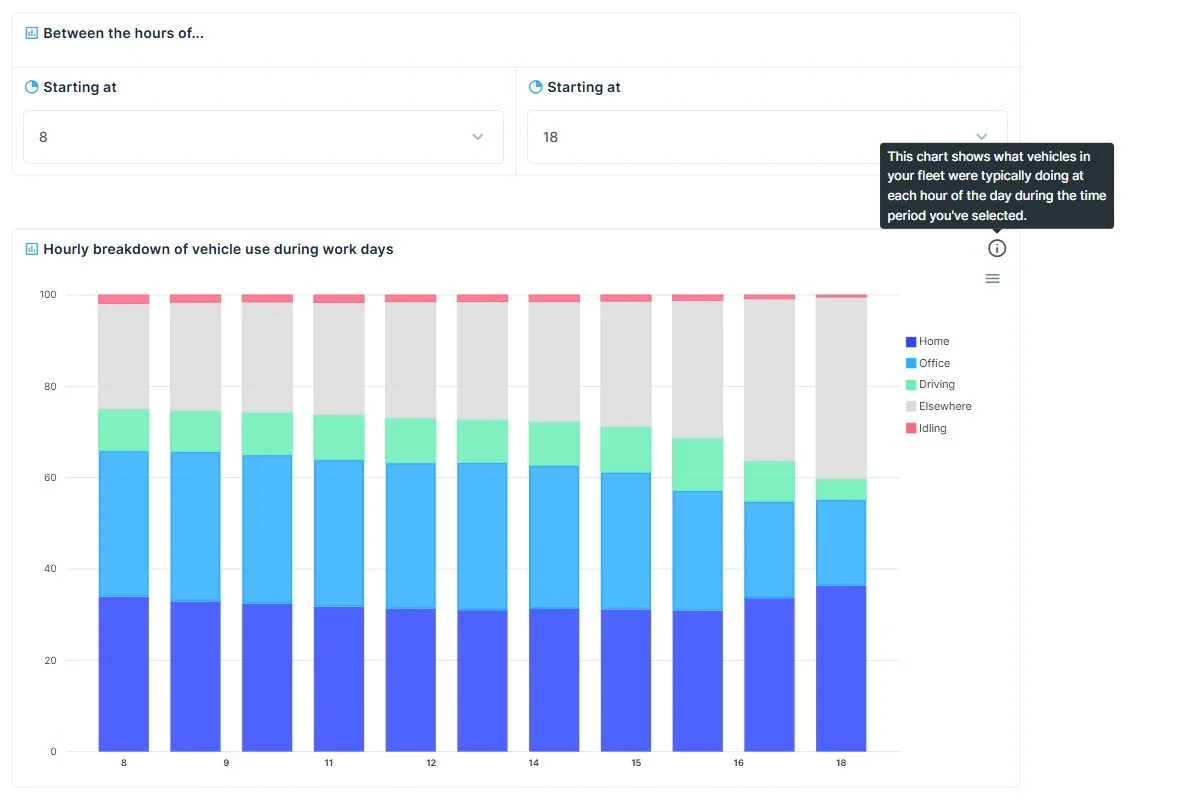This screenshot has height=810, width=1196.
Task: Toggle the Home series in the legend
Action: (x=928, y=342)
